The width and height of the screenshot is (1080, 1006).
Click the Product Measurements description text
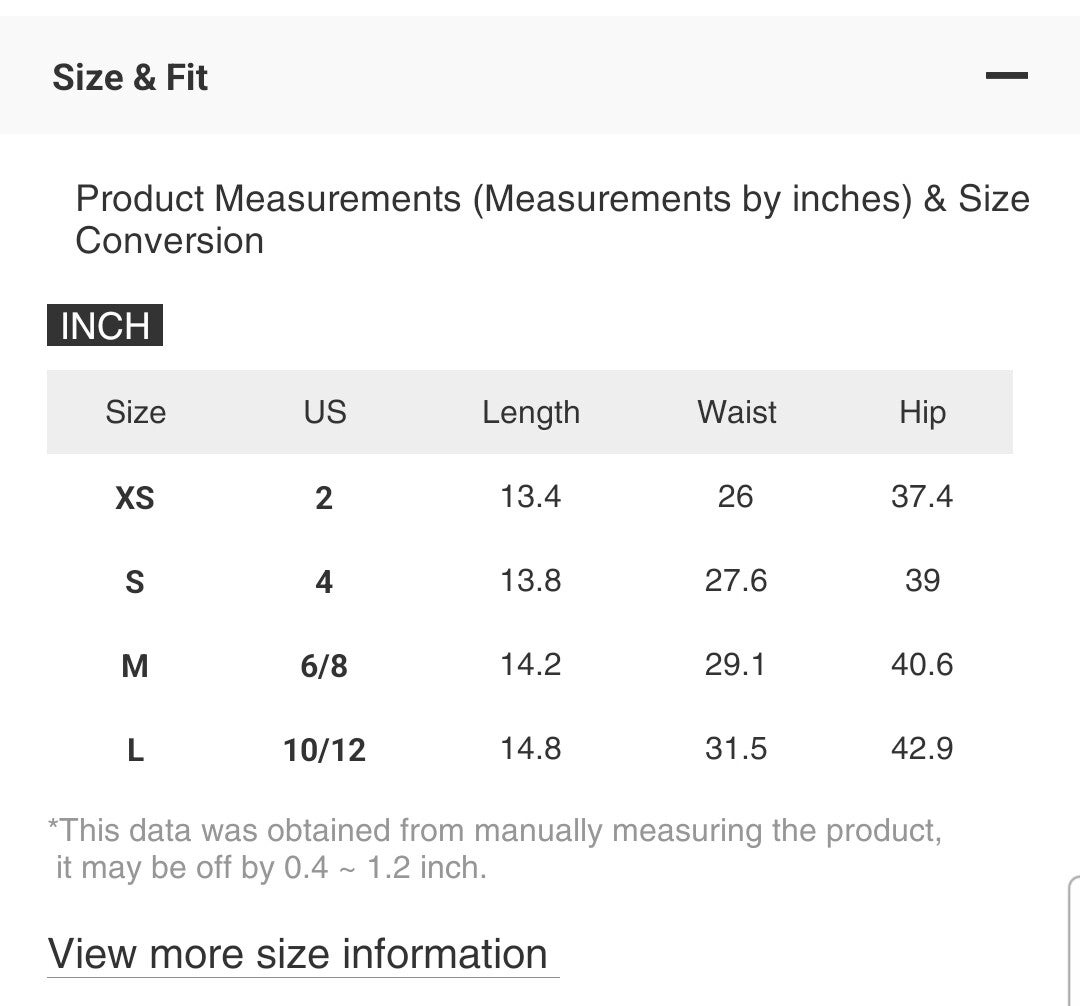pyautogui.click(x=552, y=219)
